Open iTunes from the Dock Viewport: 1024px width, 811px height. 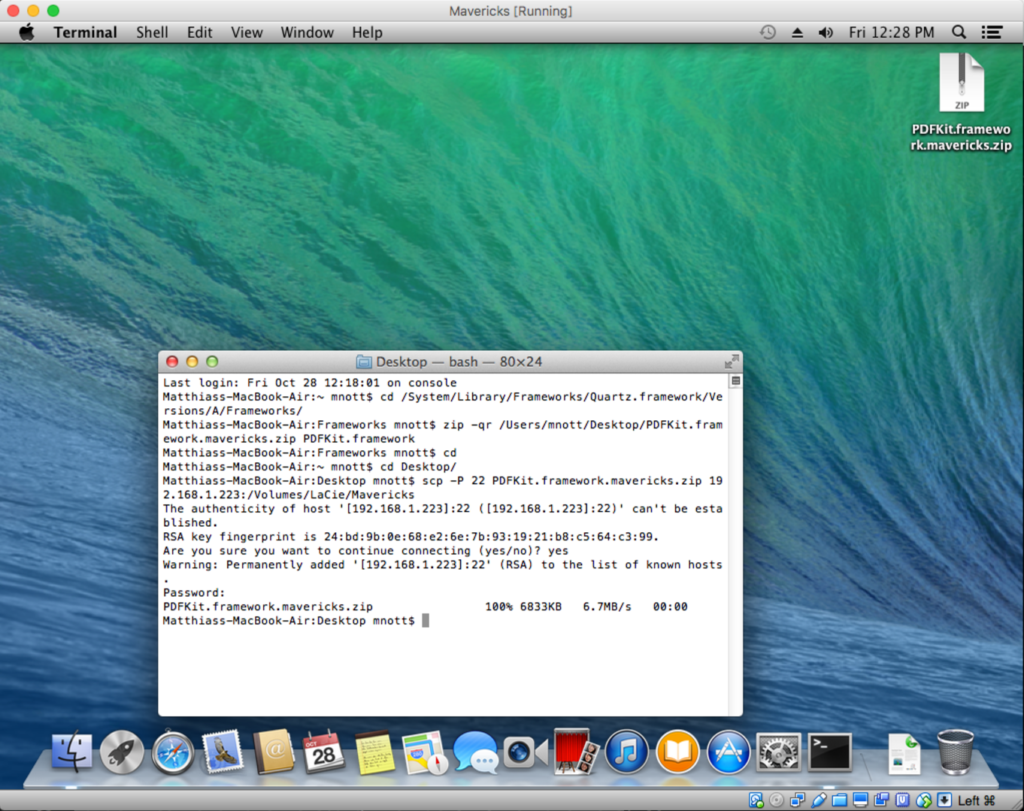[626, 751]
